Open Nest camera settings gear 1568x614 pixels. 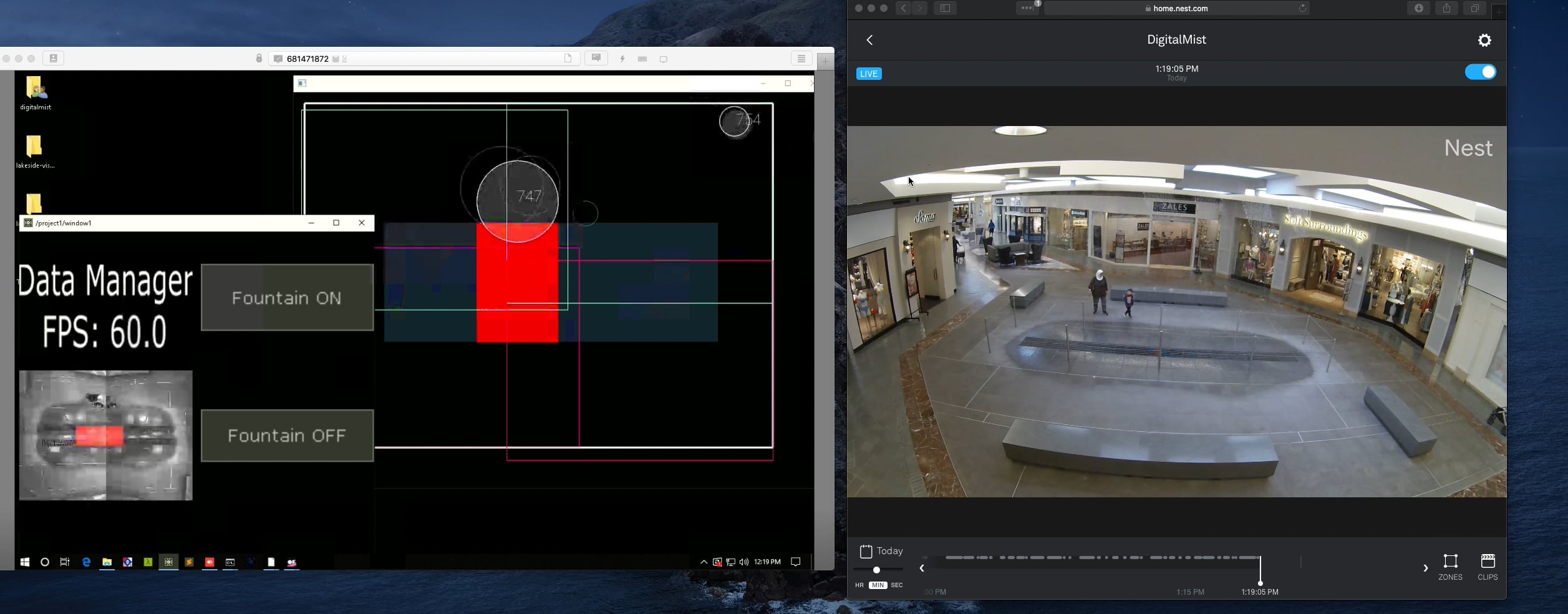(1484, 40)
